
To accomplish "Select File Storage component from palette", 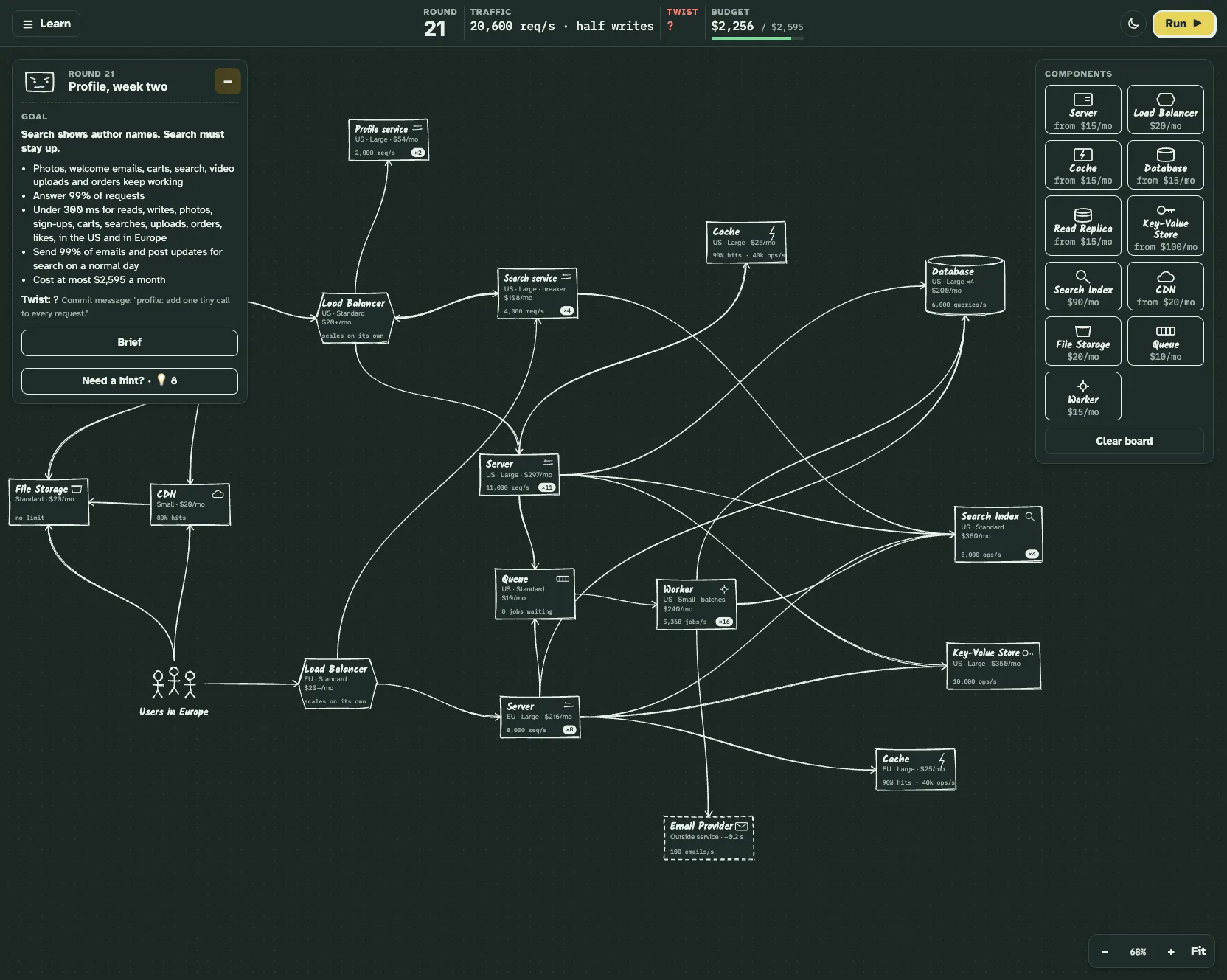I will pyautogui.click(x=1082, y=341).
